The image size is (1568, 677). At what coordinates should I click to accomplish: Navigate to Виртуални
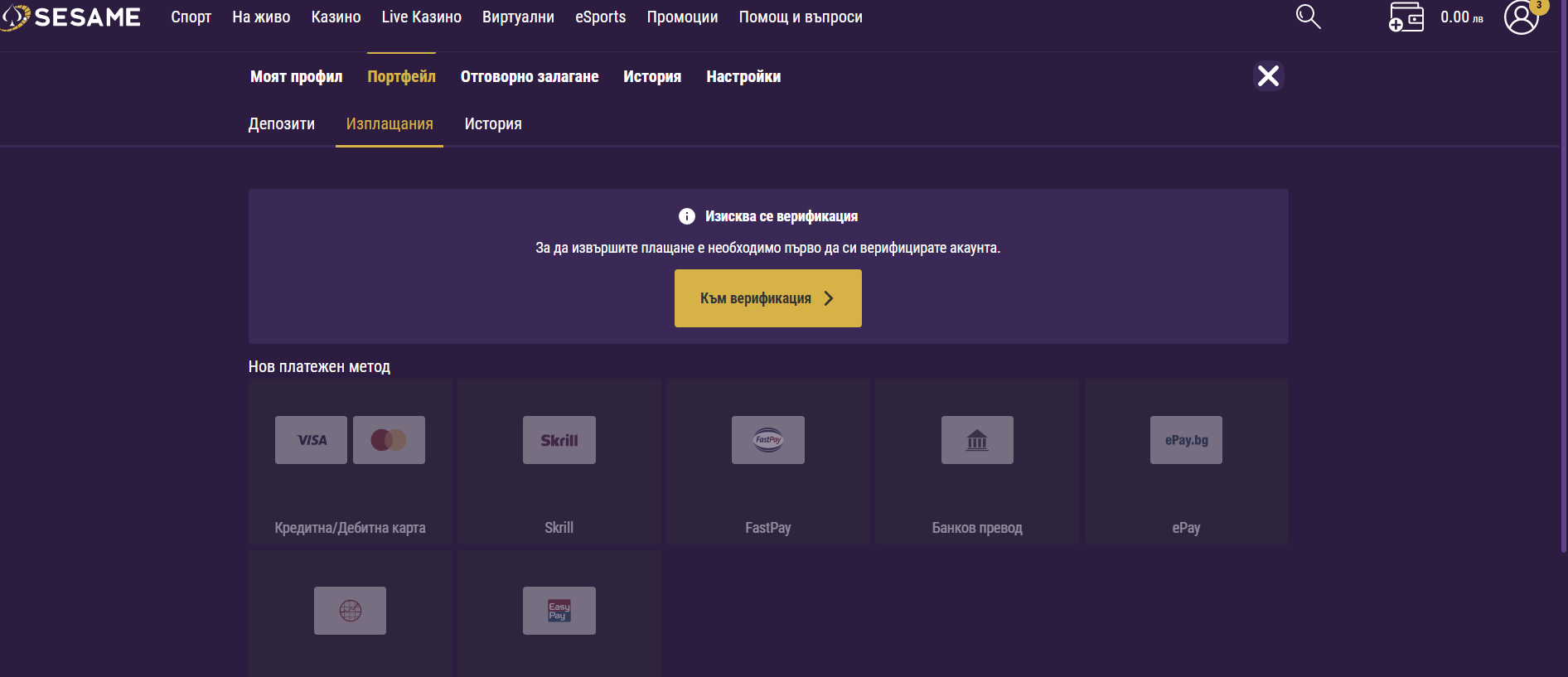pos(518,17)
